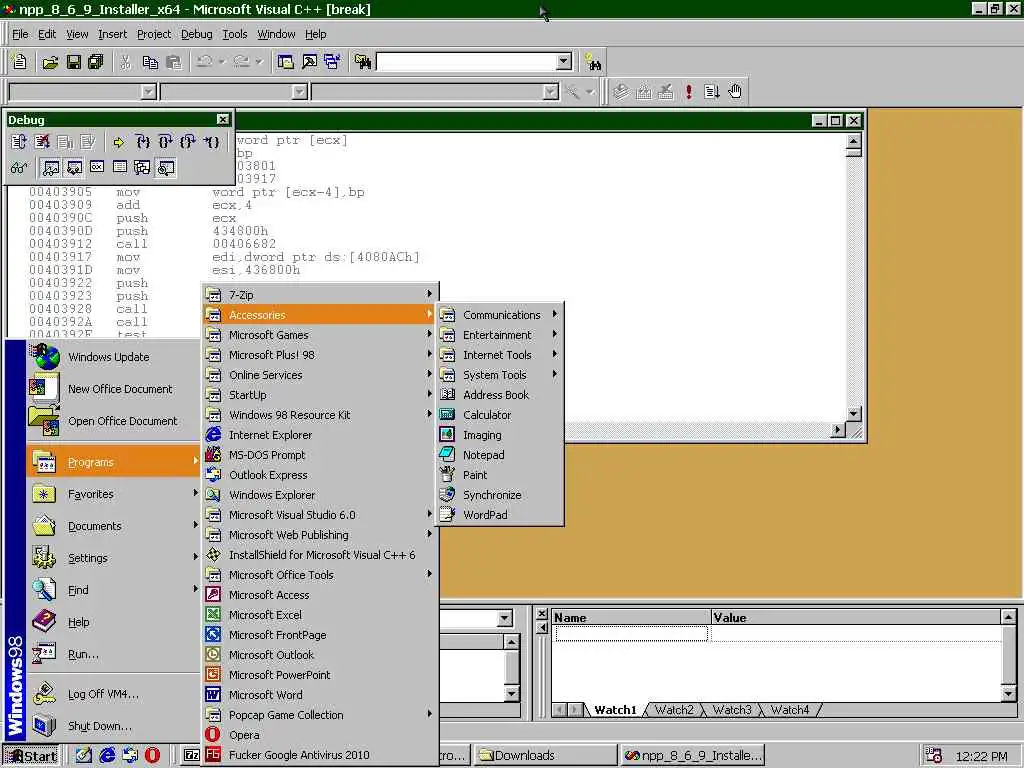Click the Find text input field
The width and height of the screenshot is (1024, 768).
tap(466, 62)
